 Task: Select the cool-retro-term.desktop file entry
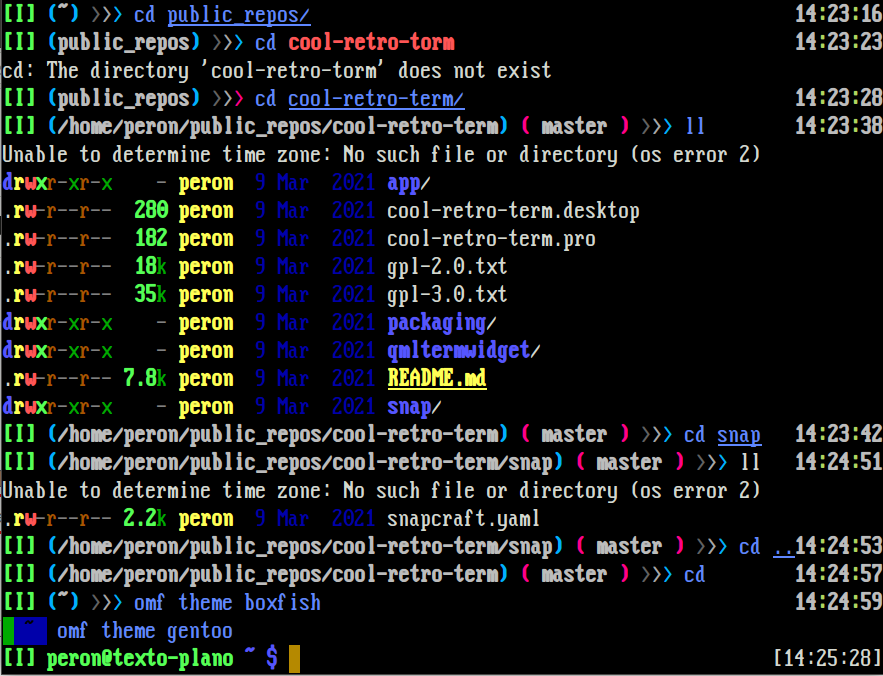pyautogui.click(x=513, y=211)
